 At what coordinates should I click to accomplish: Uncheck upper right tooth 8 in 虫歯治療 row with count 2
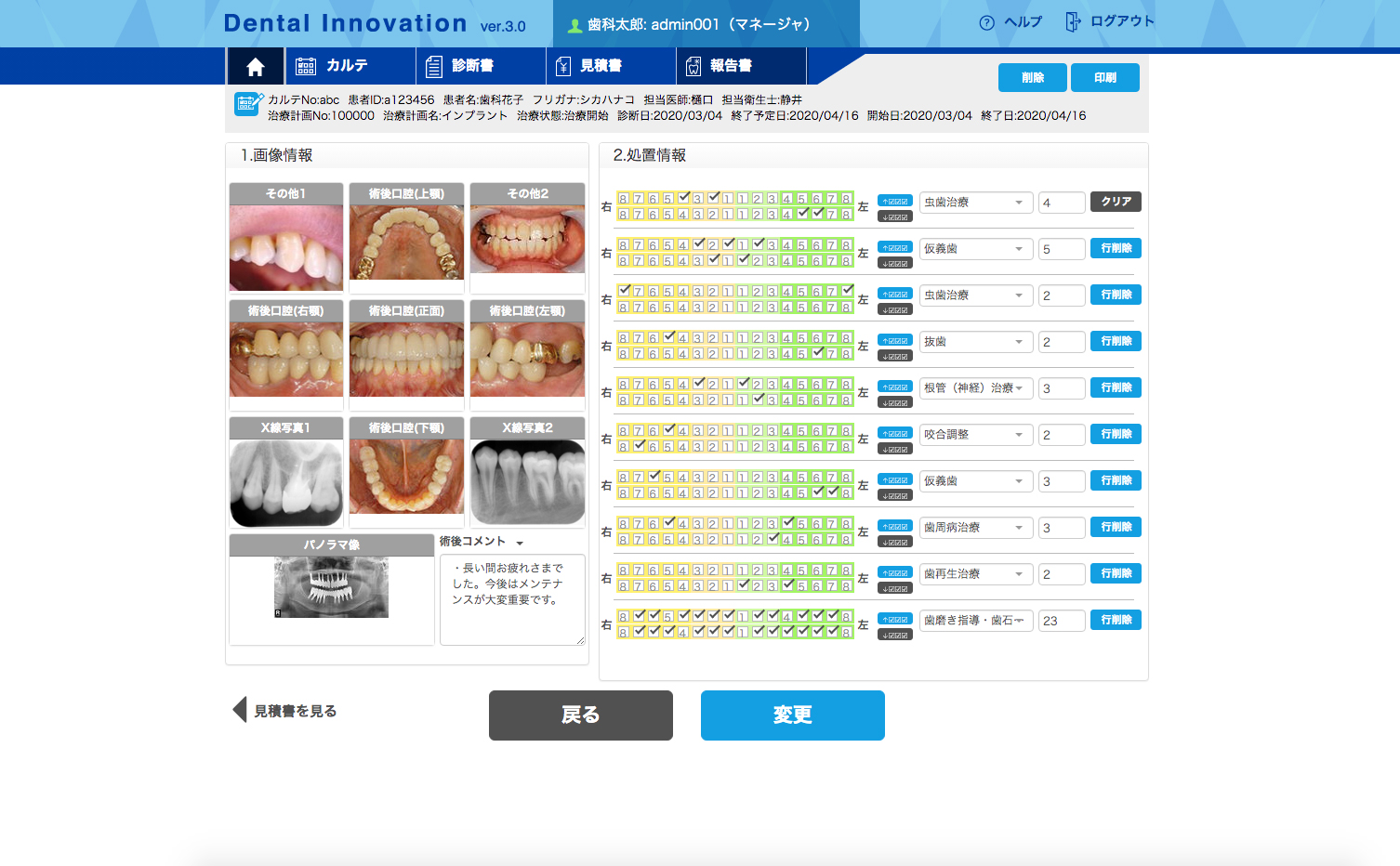pos(624,291)
